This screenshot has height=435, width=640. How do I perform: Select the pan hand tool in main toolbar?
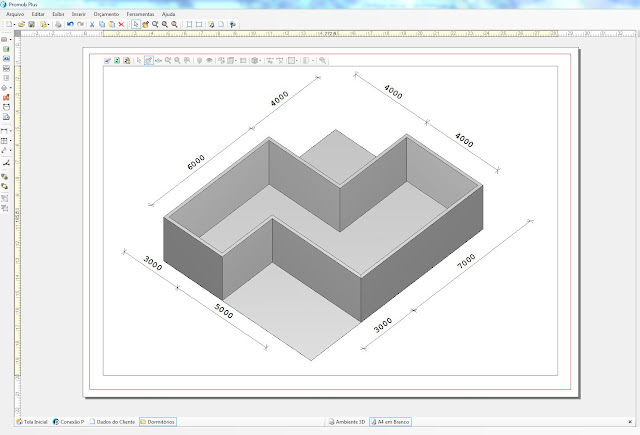pos(145,24)
